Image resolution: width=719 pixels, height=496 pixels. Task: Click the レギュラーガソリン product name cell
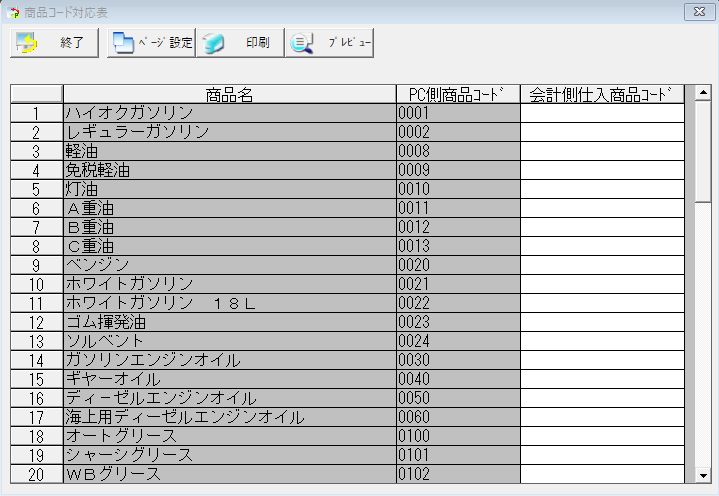pos(229,132)
